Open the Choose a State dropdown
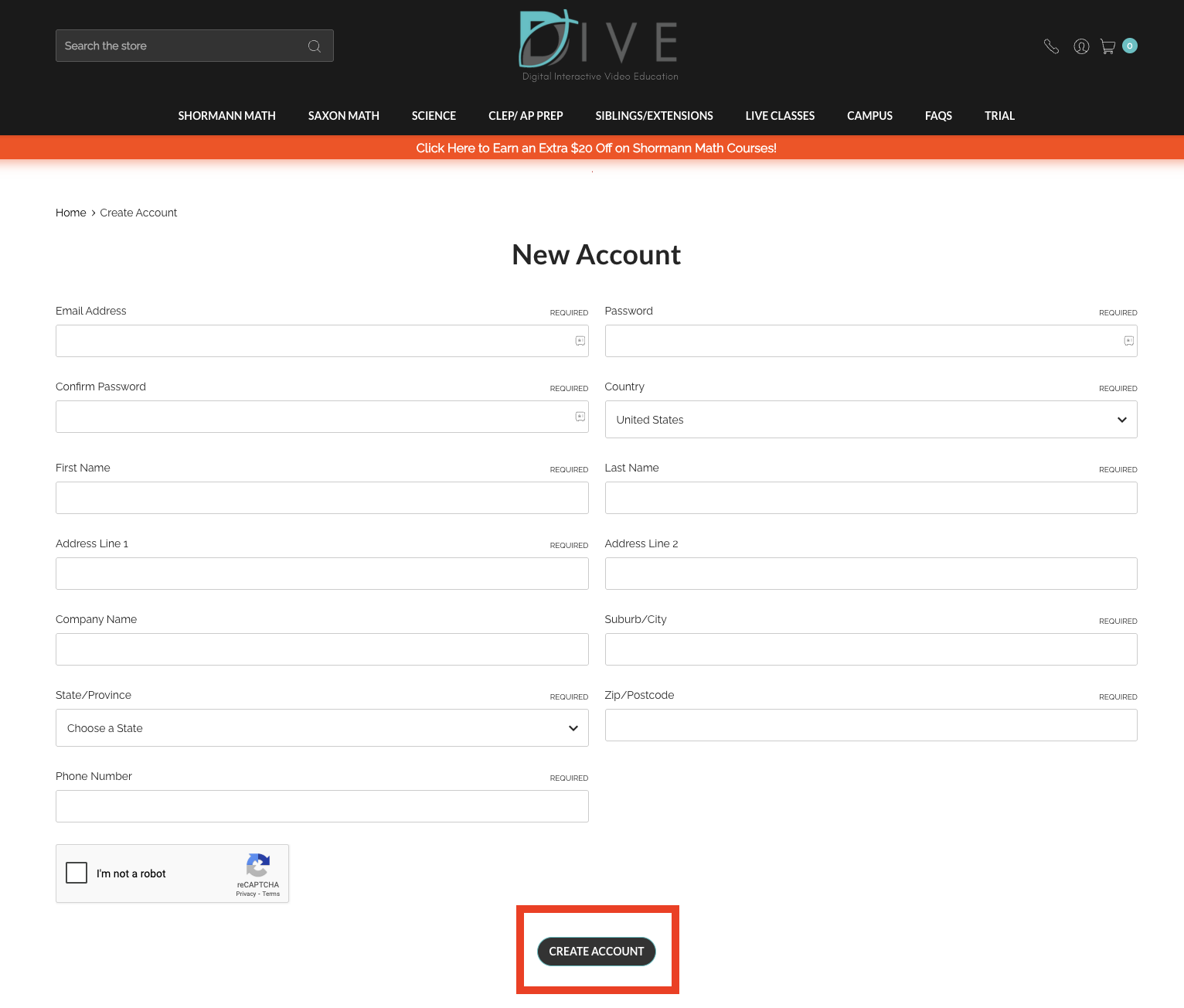 pyautogui.click(x=322, y=728)
